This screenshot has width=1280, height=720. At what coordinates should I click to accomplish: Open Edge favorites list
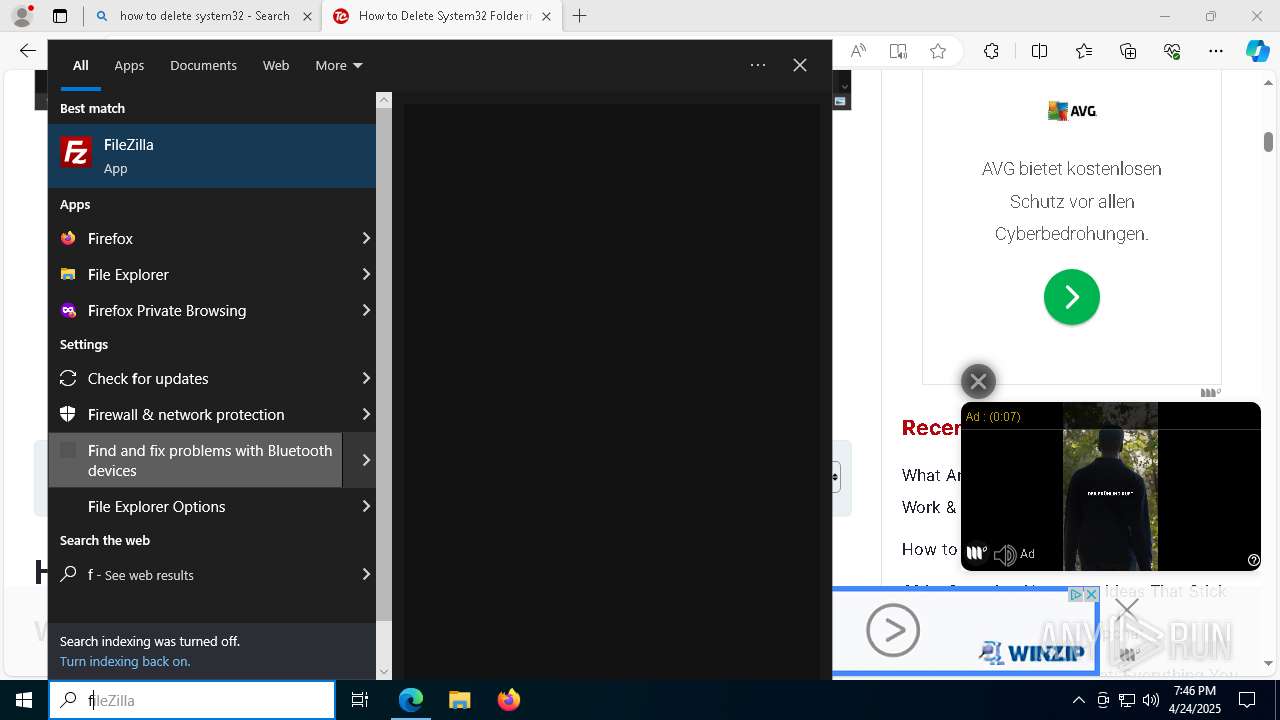point(1084,51)
